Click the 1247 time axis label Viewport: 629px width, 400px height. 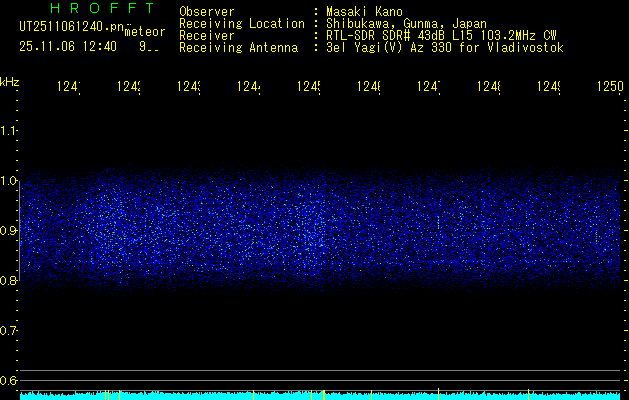pyautogui.click(x=428, y=86)
